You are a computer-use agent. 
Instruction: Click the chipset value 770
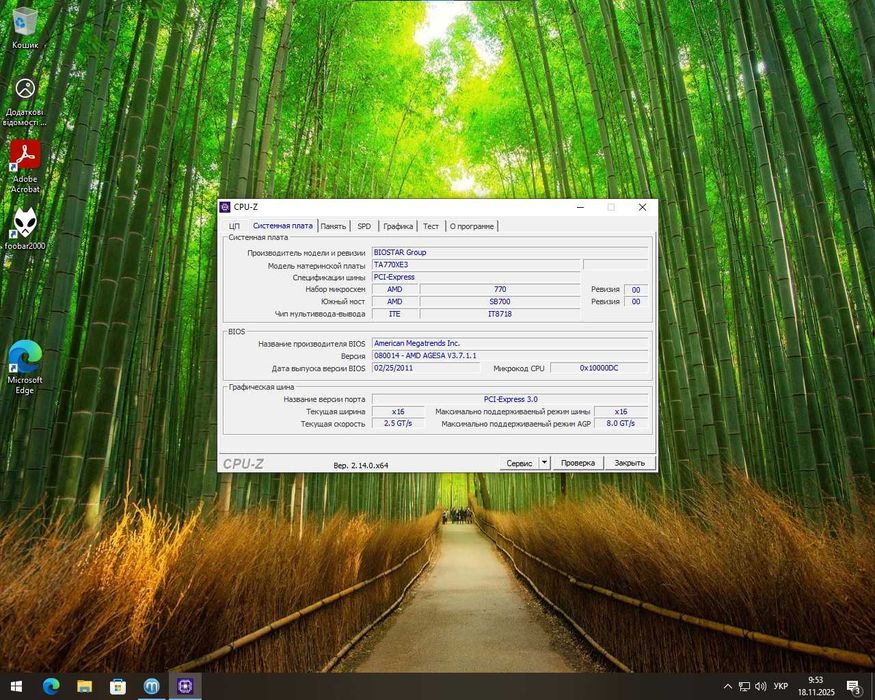(x=500, y=289)
